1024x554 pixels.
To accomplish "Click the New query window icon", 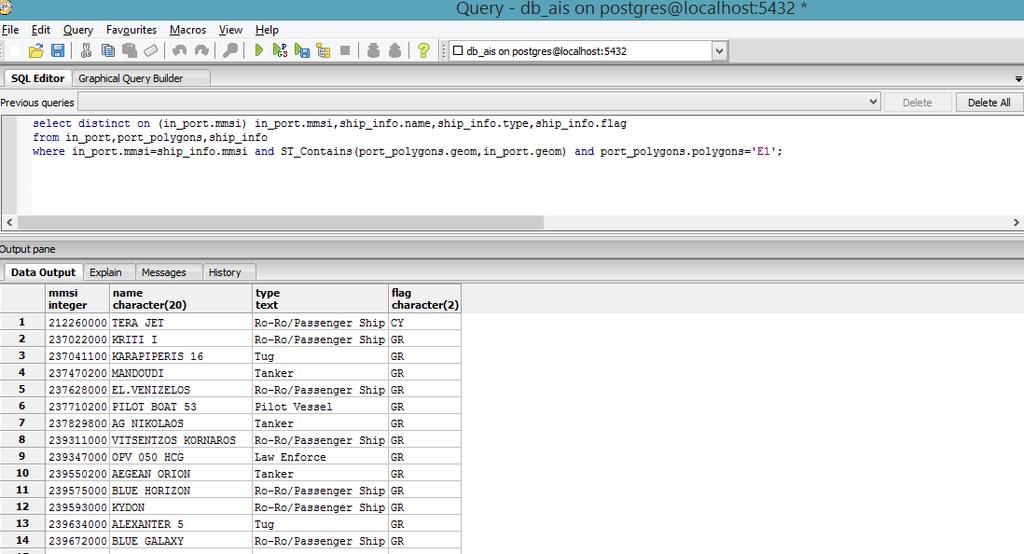I will tap(14, 50).
